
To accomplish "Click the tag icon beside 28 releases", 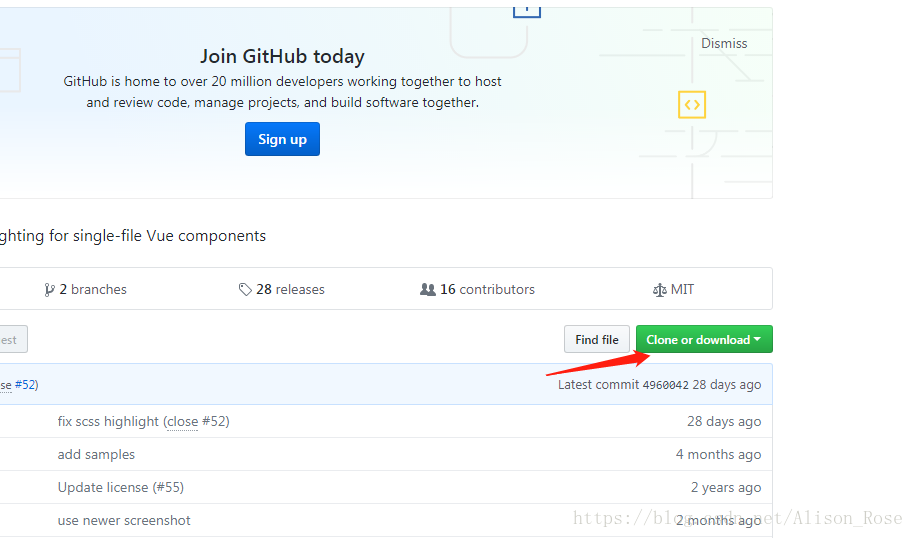I will click(245, 289).
